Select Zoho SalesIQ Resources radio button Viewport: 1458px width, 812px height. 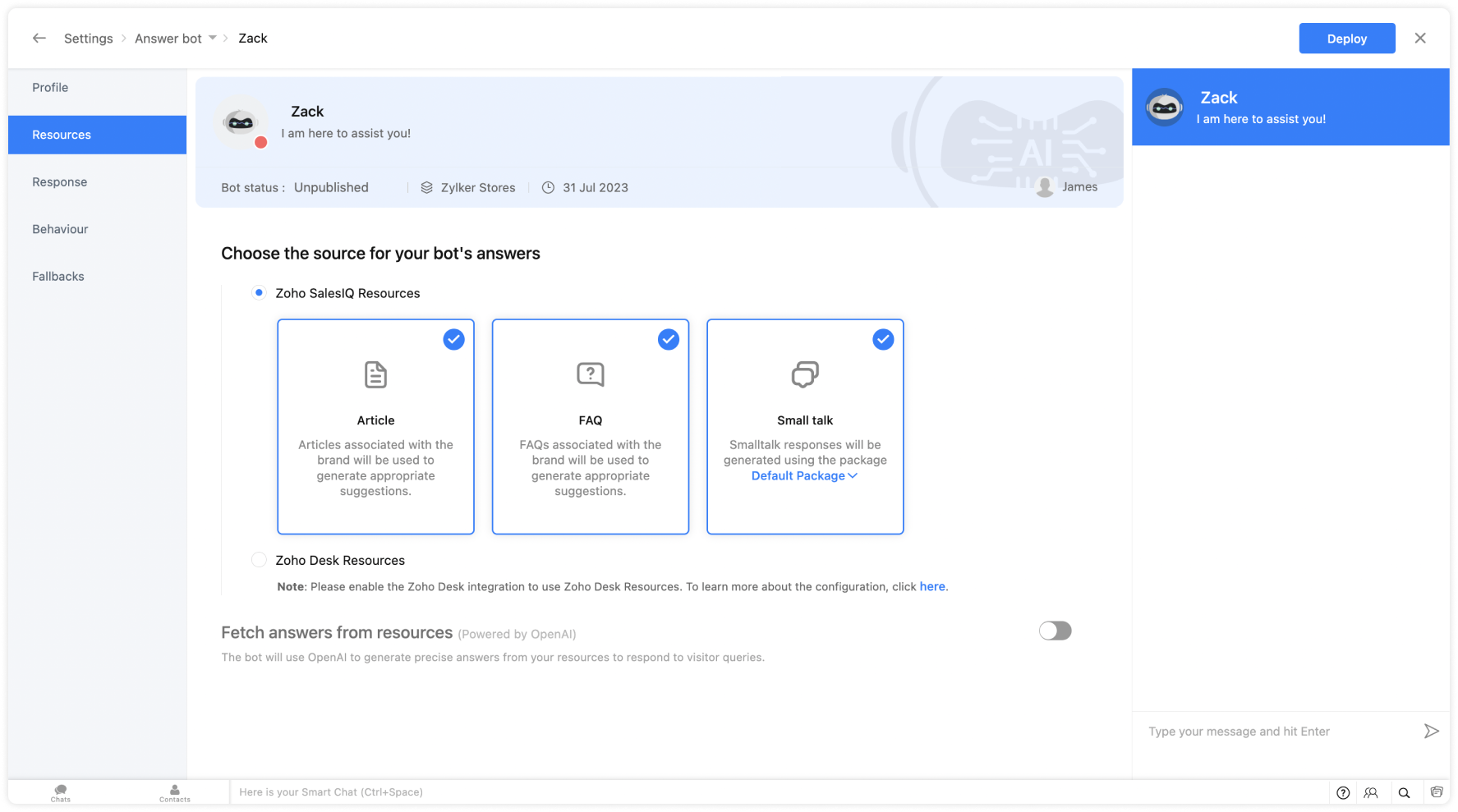click(259, 292)
